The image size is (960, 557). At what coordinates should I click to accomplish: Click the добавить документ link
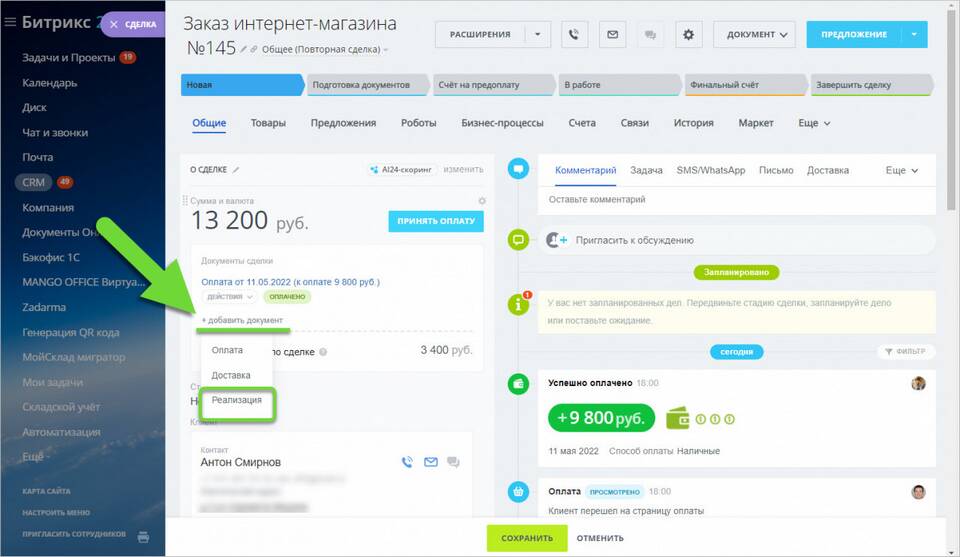coord(241,319)
